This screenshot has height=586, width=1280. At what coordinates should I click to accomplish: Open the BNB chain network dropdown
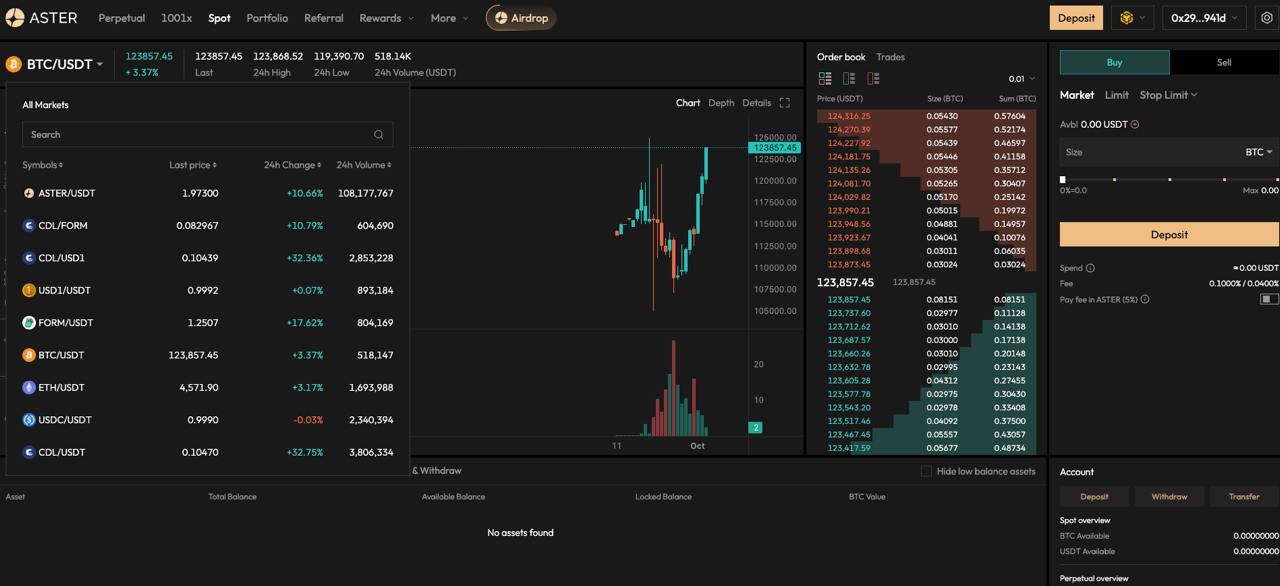click(x=1132, y=18)
